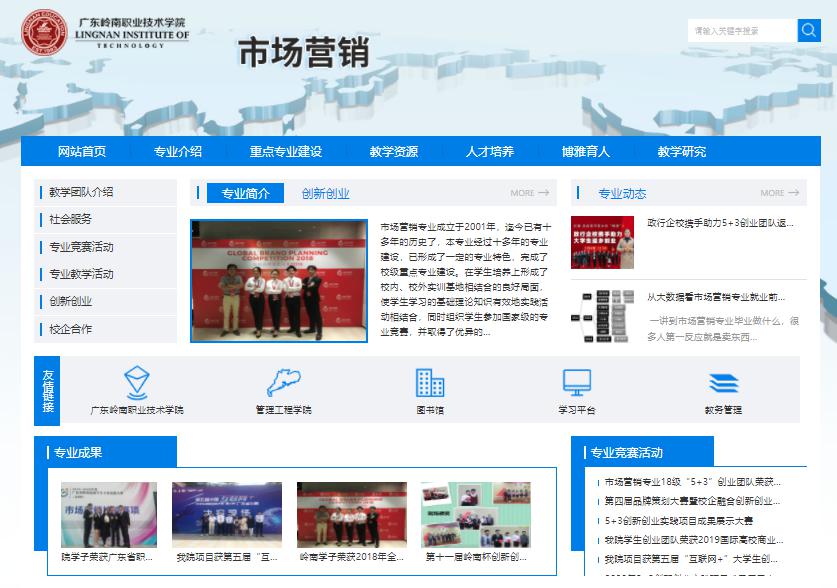Screen dimensions: 837x588
Task: Go to 网站首页 in navigation bar
Action: point(82,152)
